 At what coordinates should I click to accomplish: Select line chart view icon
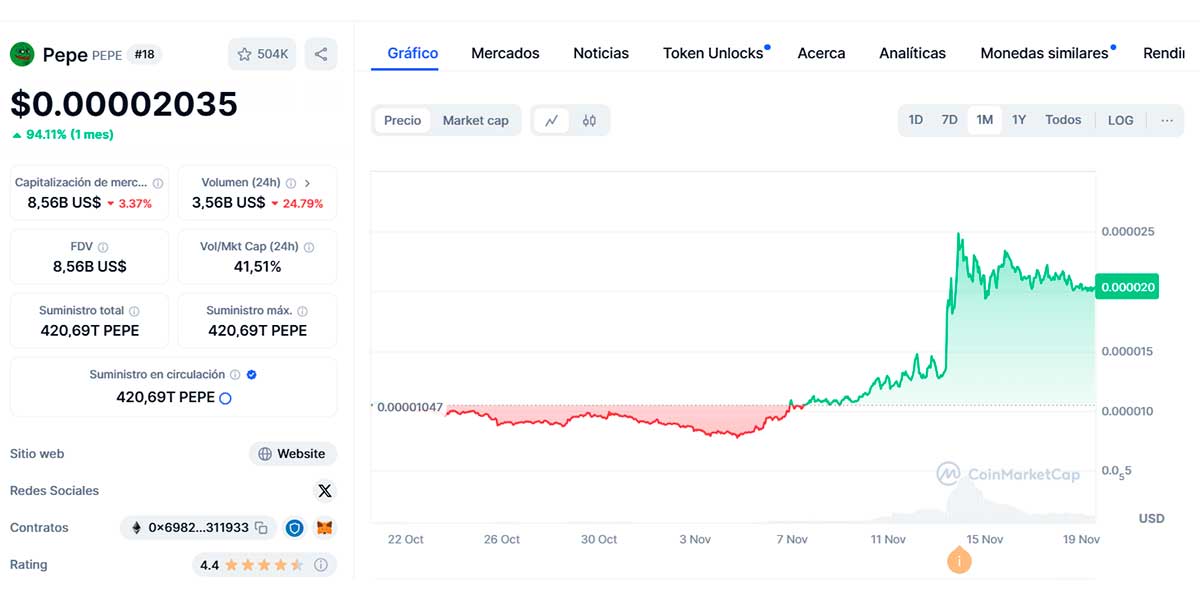pyautogui.click(x=551, y=120)
